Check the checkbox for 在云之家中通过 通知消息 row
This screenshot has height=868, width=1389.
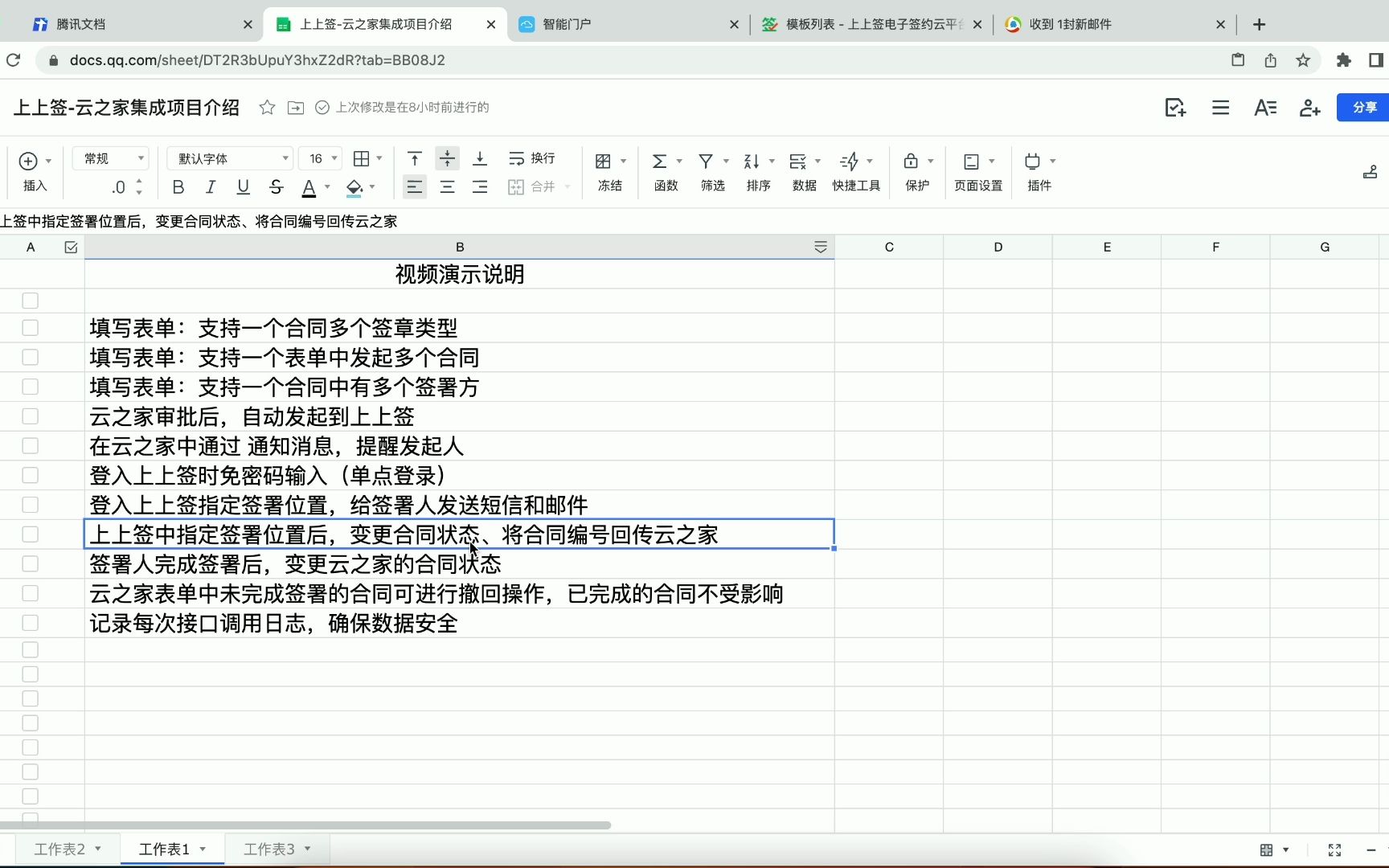(x=31, y=445)
